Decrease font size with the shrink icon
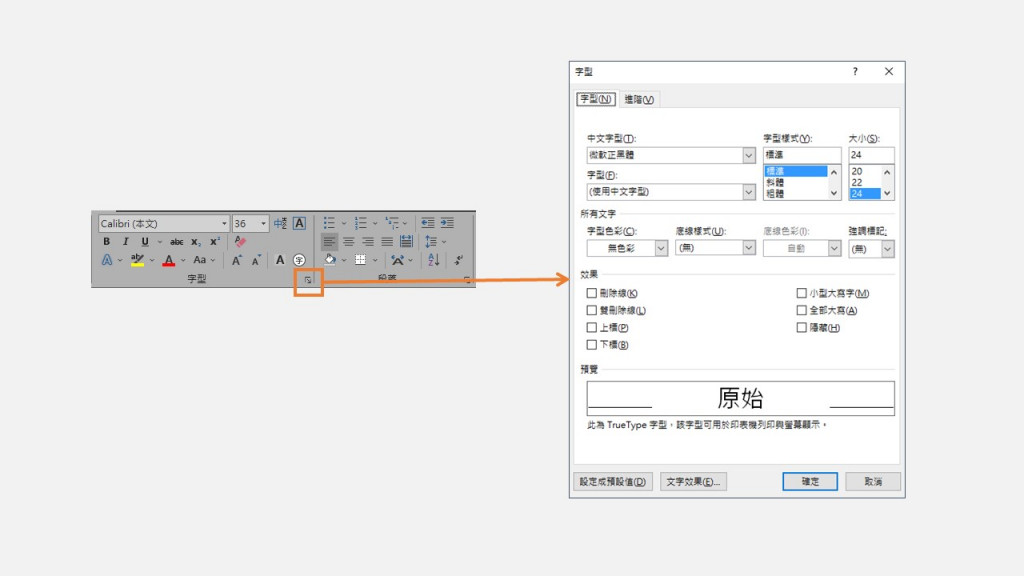 (x=256, y=260)
